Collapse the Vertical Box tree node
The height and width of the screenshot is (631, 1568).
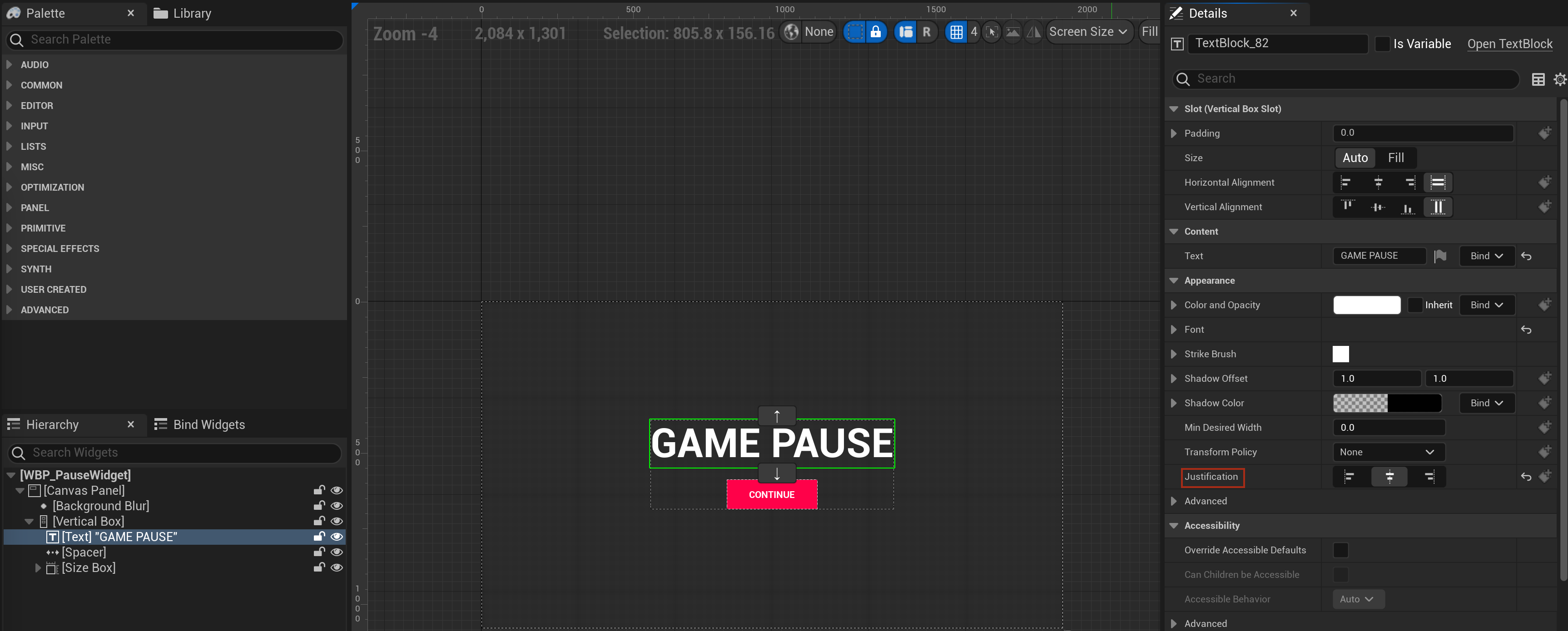tap(29, 522)
